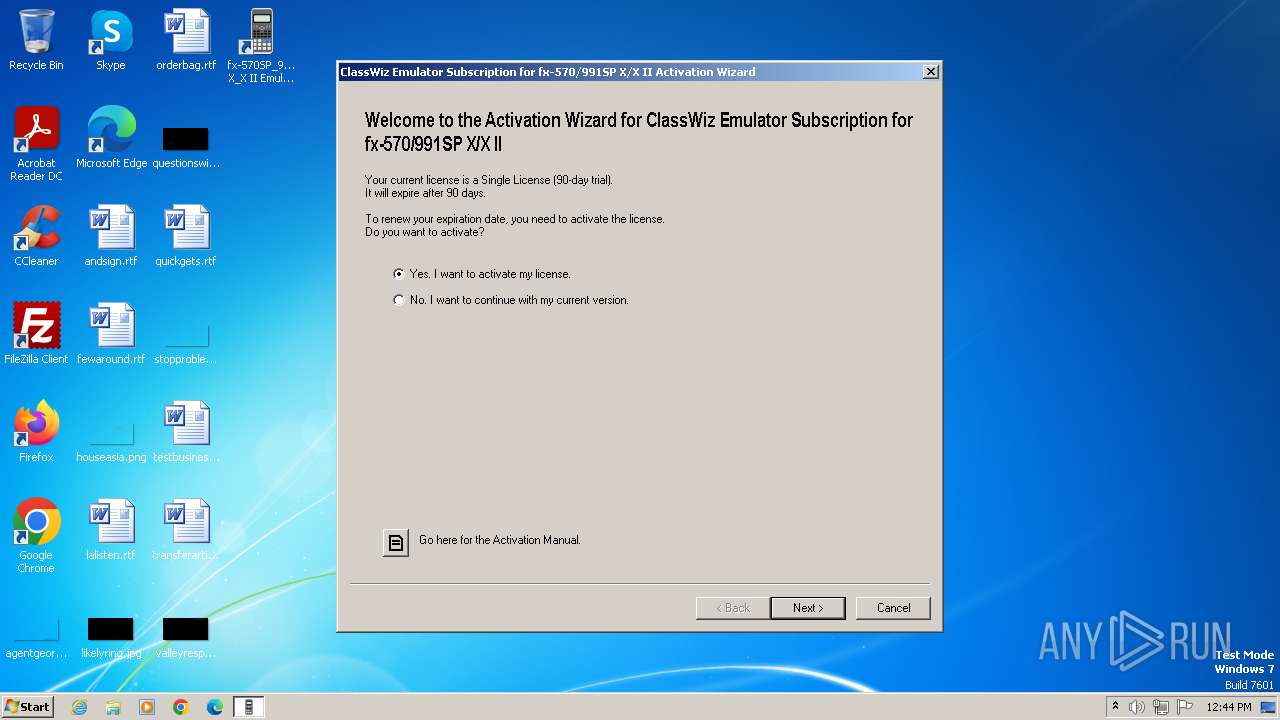Open the valleyresp... desktop file

186,636
